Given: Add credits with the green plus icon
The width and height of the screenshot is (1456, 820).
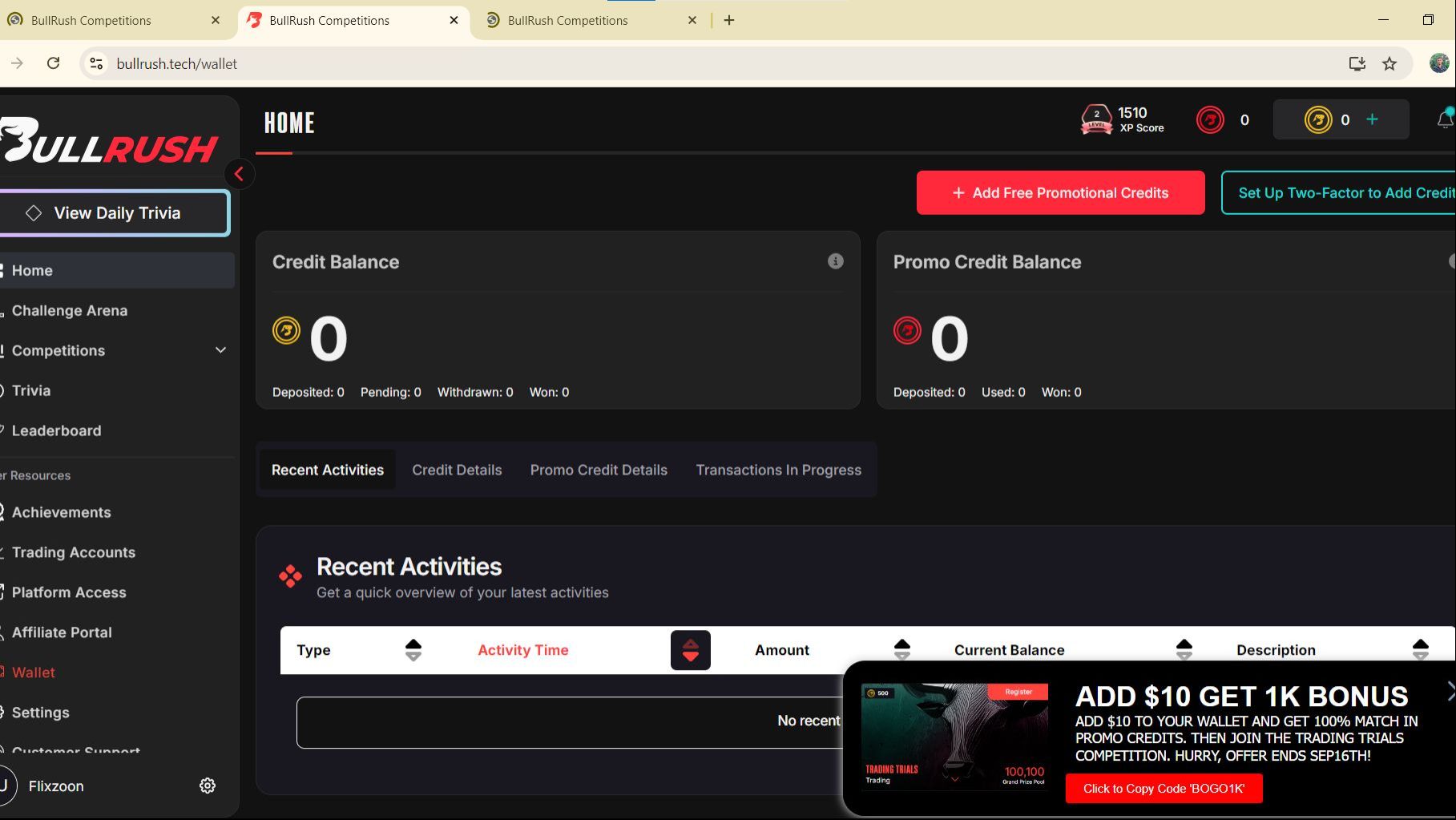Looking at the screenshot, I should click(1372, 119).
